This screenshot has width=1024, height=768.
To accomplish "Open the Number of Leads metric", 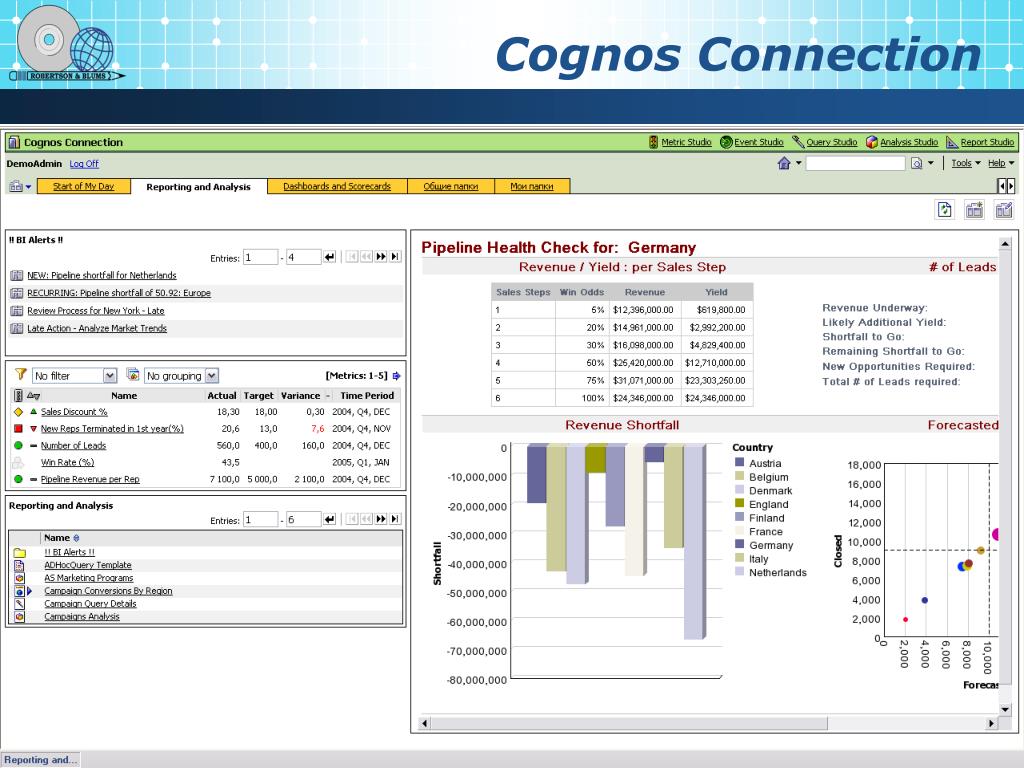I will (x=73, y=445).
